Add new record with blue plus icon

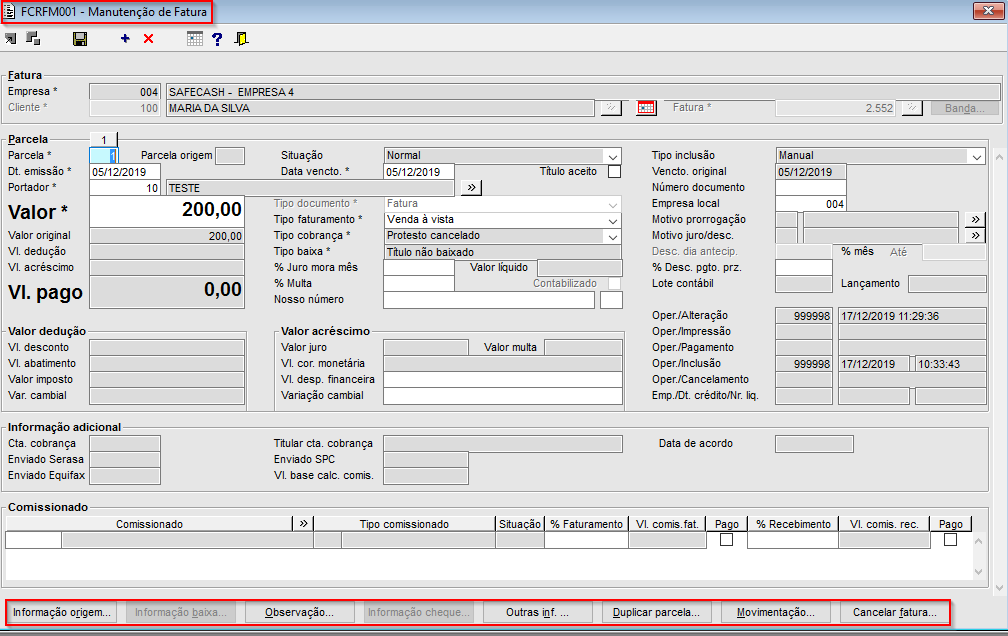click(125, 39)
